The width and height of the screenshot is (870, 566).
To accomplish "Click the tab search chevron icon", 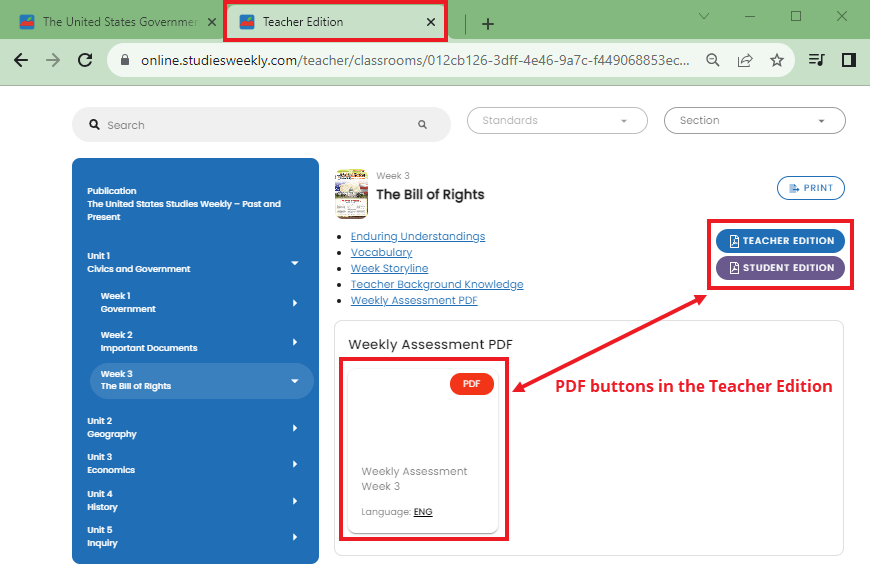I will point(704,16).
